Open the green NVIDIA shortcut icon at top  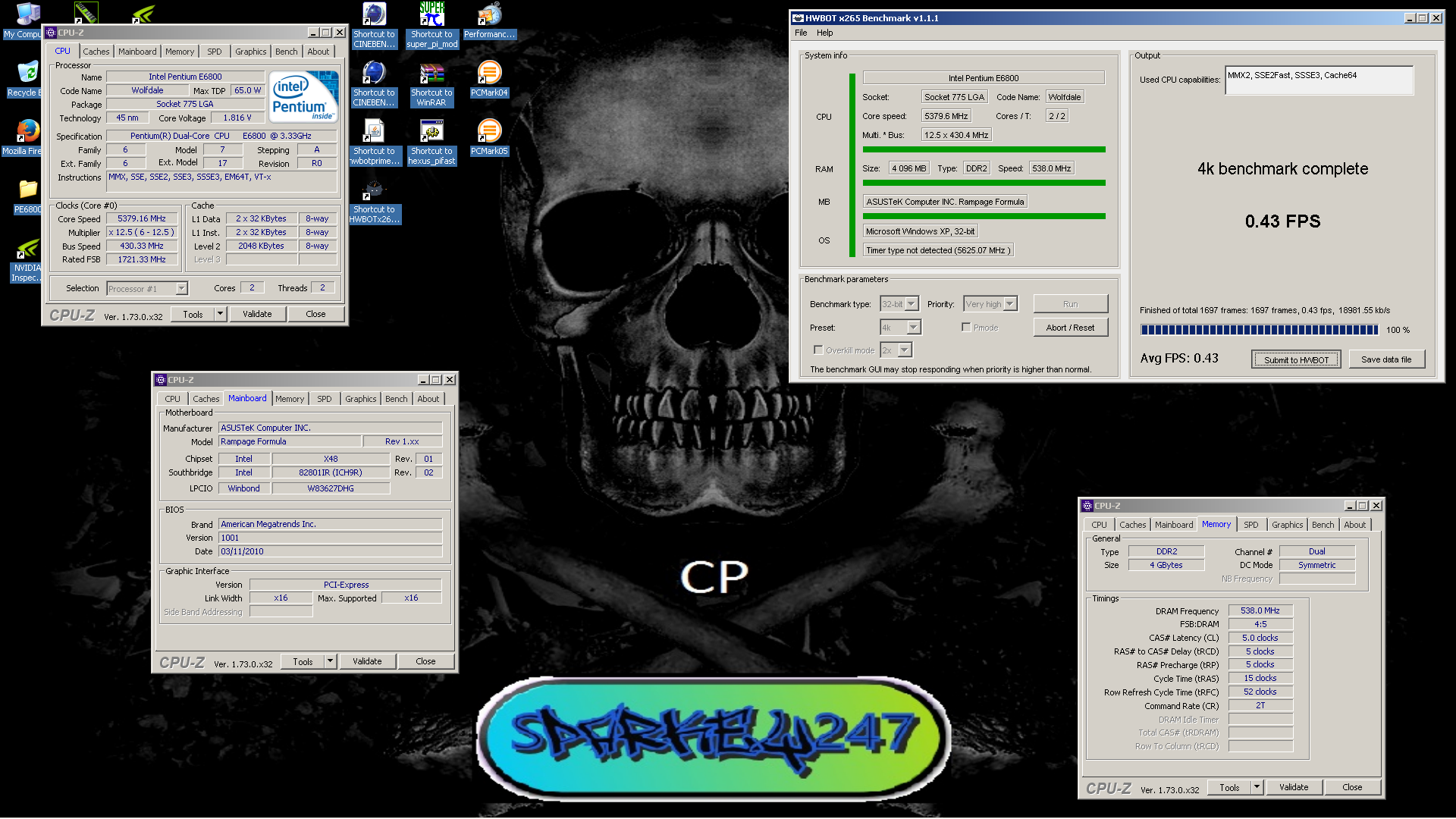143,12
